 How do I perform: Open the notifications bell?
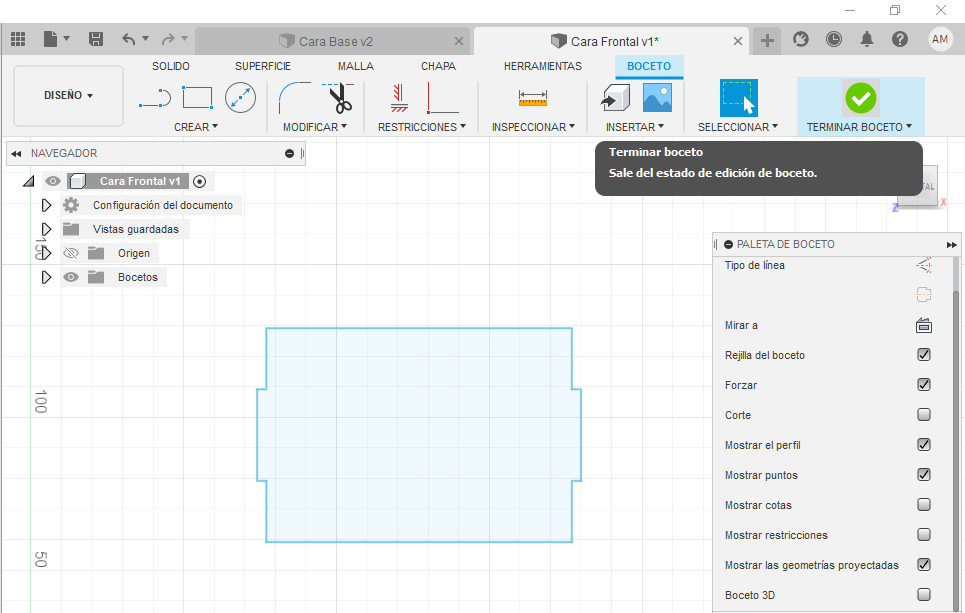pos(867,39)
